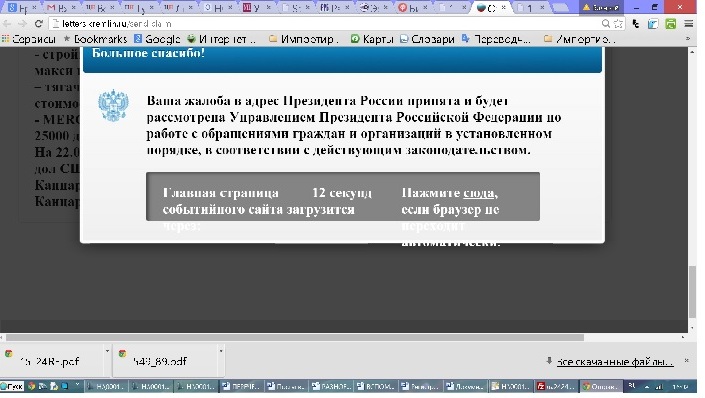Click the vertical scrollbar thumb
This screenshot has width=705, height=398.
click(x=692, y=292)
